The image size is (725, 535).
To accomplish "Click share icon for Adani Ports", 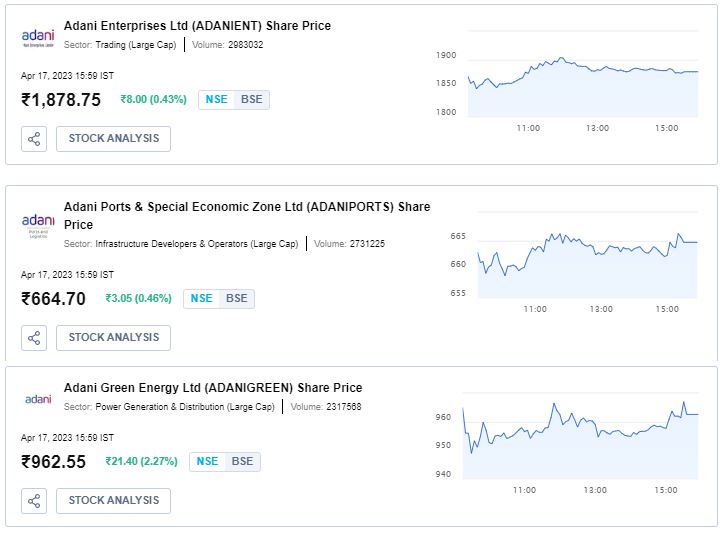I will 34,338.
